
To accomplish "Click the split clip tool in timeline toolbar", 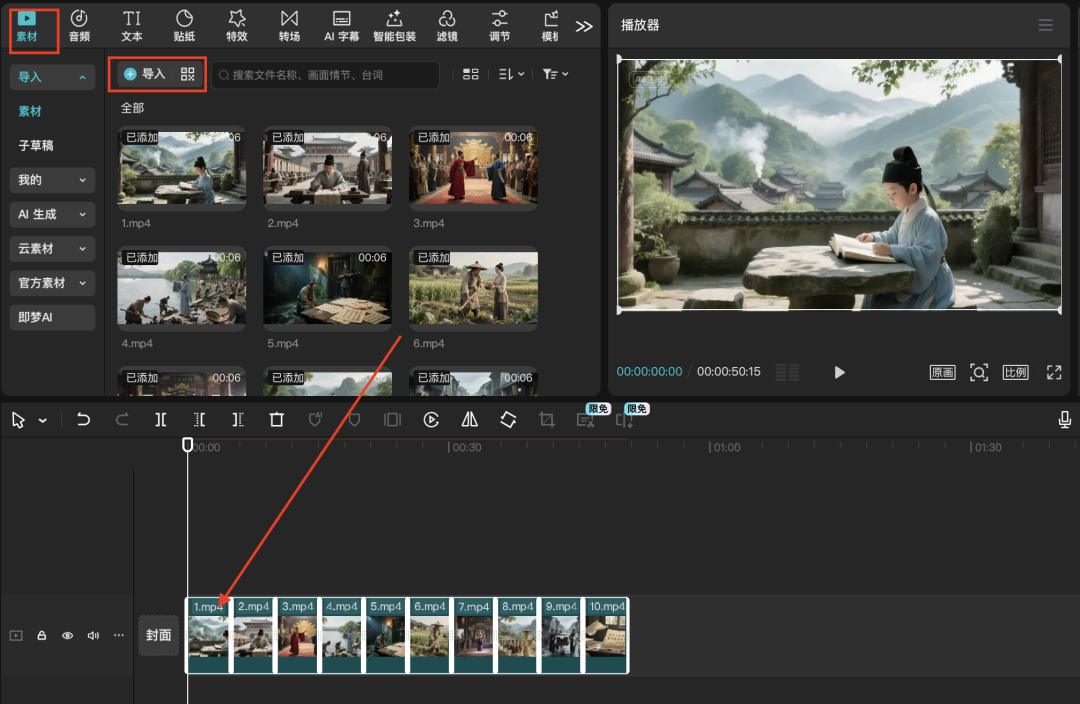I will (x=161, y=420).
